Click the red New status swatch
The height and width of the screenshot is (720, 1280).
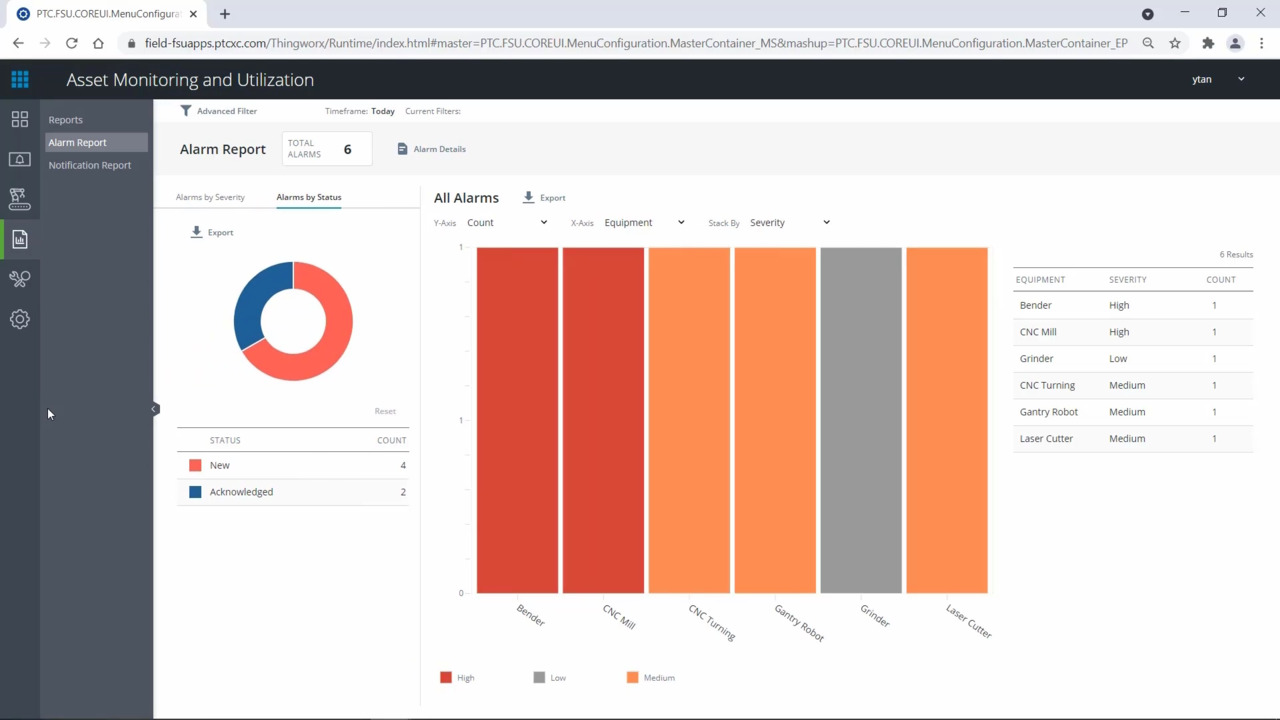(195, 464)
